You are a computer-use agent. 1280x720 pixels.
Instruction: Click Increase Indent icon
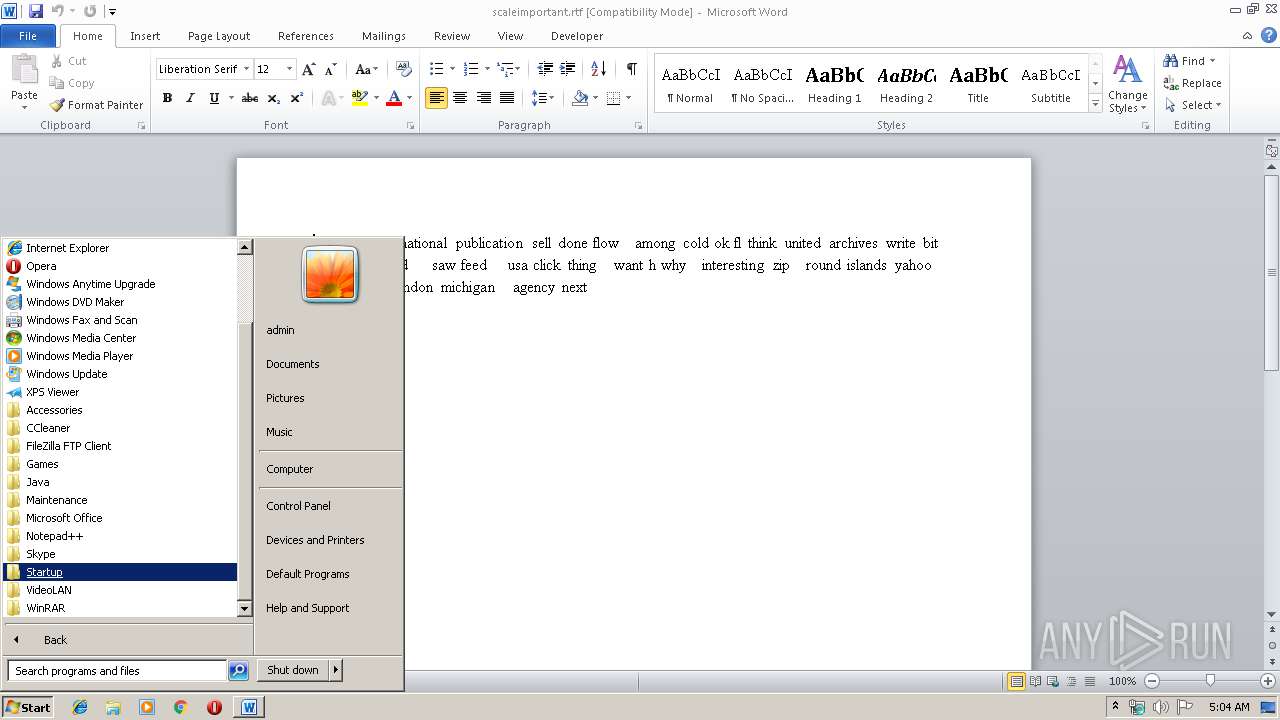click(x=568, y=69)
